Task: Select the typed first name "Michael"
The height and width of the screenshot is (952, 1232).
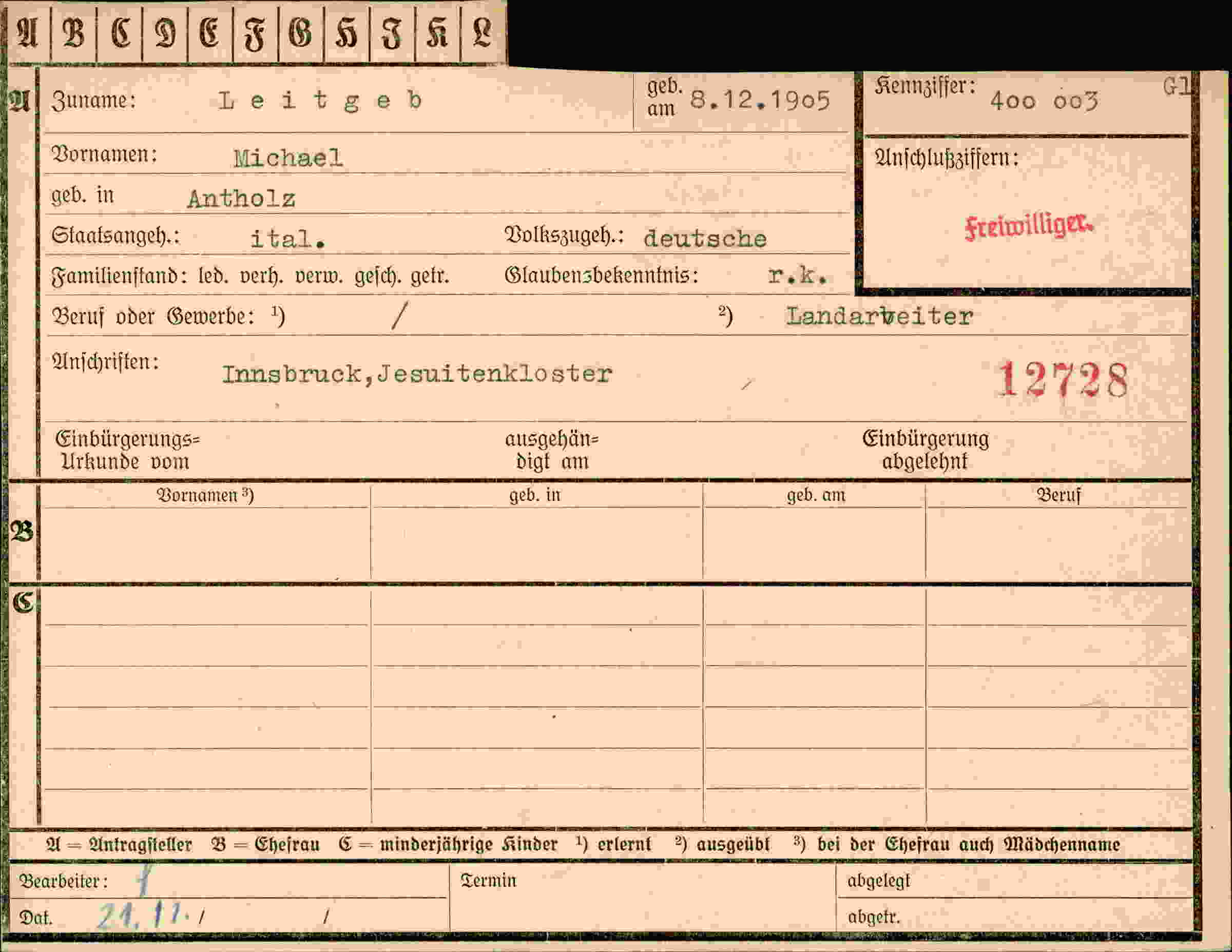Action: tap(288, 158)
